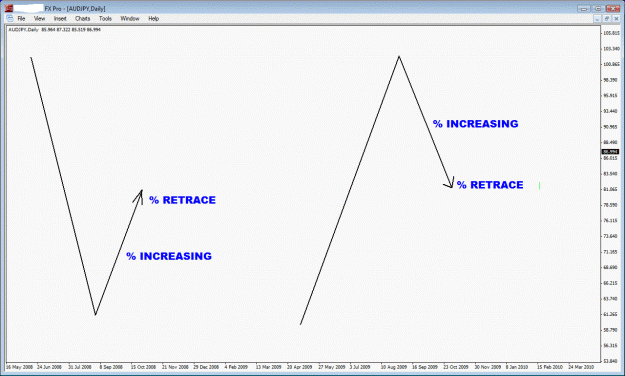Open the Window menu
This screenshot has width=625, height=376.
pyautogui.click(x=130, y=19)
